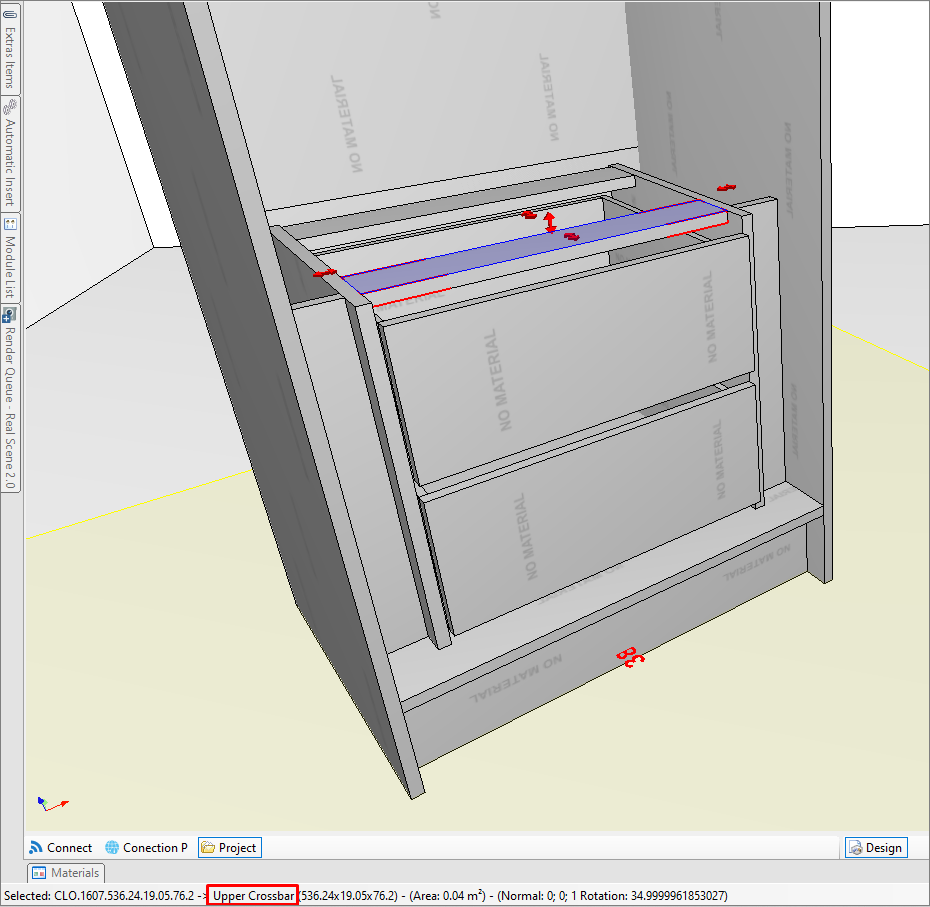
Task: Click the Conection P globe icon
Action: [x=112, y=848]
